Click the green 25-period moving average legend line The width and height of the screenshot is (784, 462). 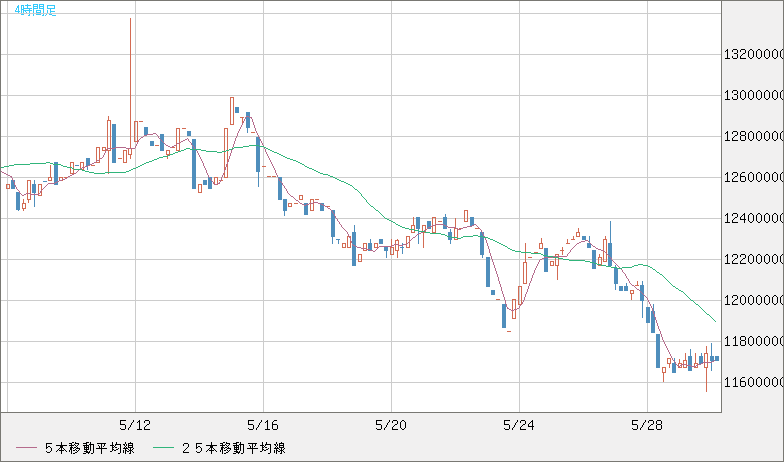pyautogui.click(x=164, y=448)
